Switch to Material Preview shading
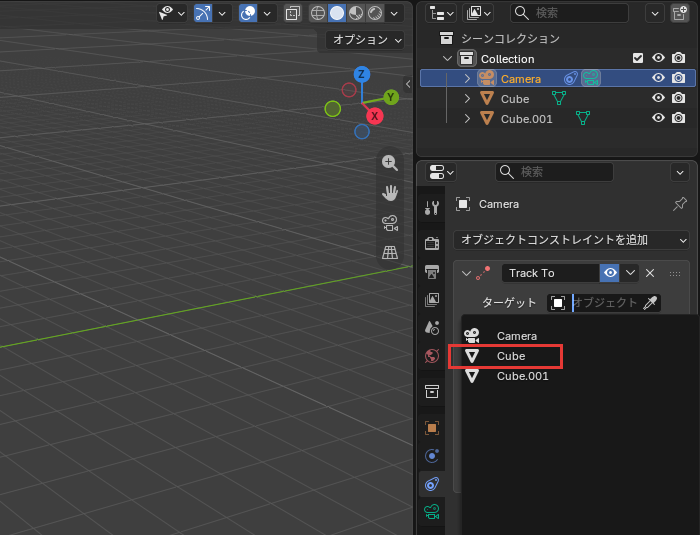Viewport: 700px width, 535px height. click(x=356, y=13)
